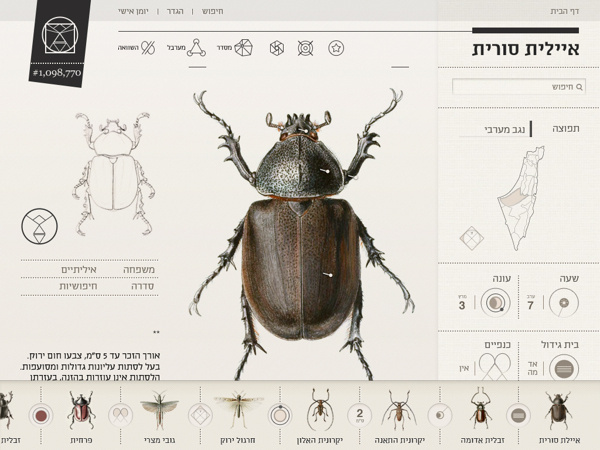Open the נגב מערבי region selector
600x450 pixels.
[496, 129]
